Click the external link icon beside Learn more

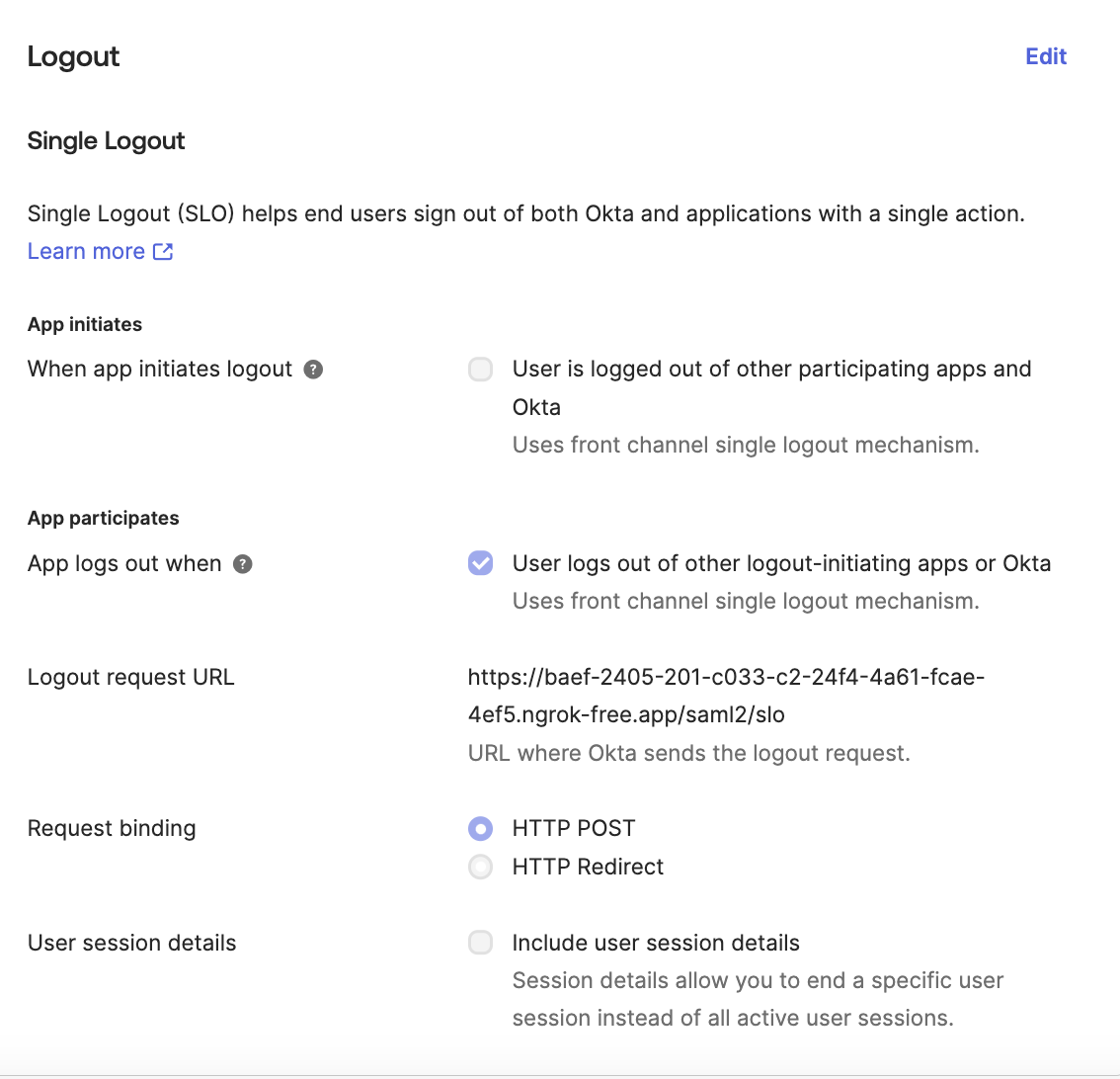coord(163,252)
